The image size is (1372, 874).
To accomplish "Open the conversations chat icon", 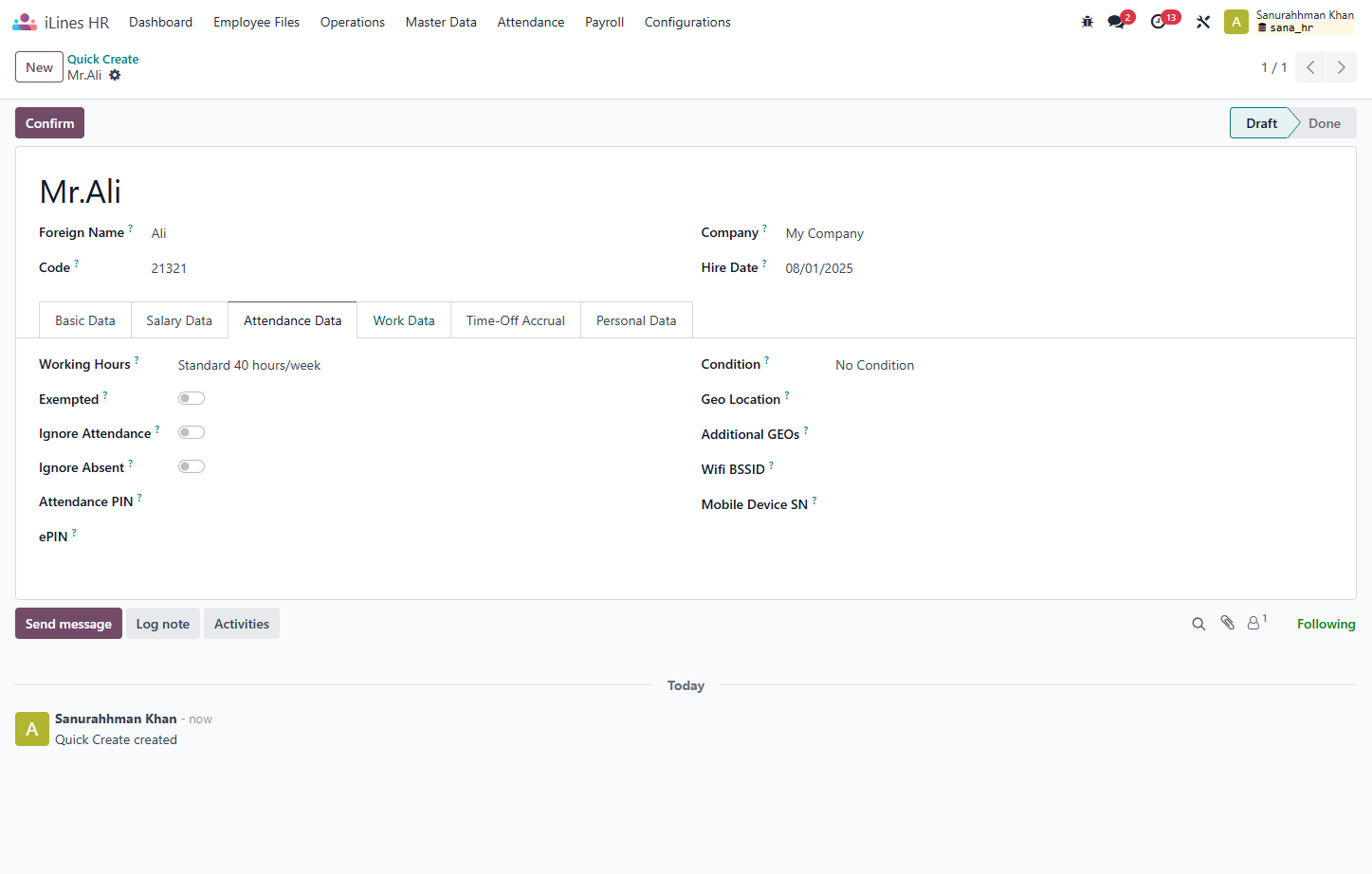I will [1117, 22].
